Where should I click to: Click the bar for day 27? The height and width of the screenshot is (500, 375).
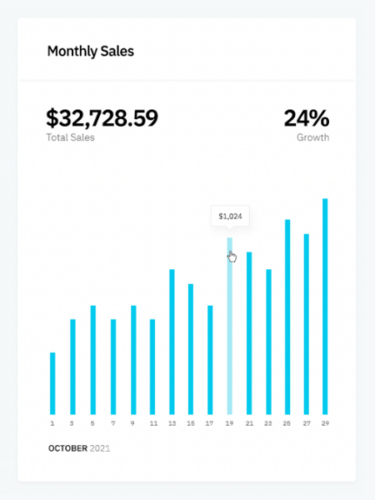point(306,324)
